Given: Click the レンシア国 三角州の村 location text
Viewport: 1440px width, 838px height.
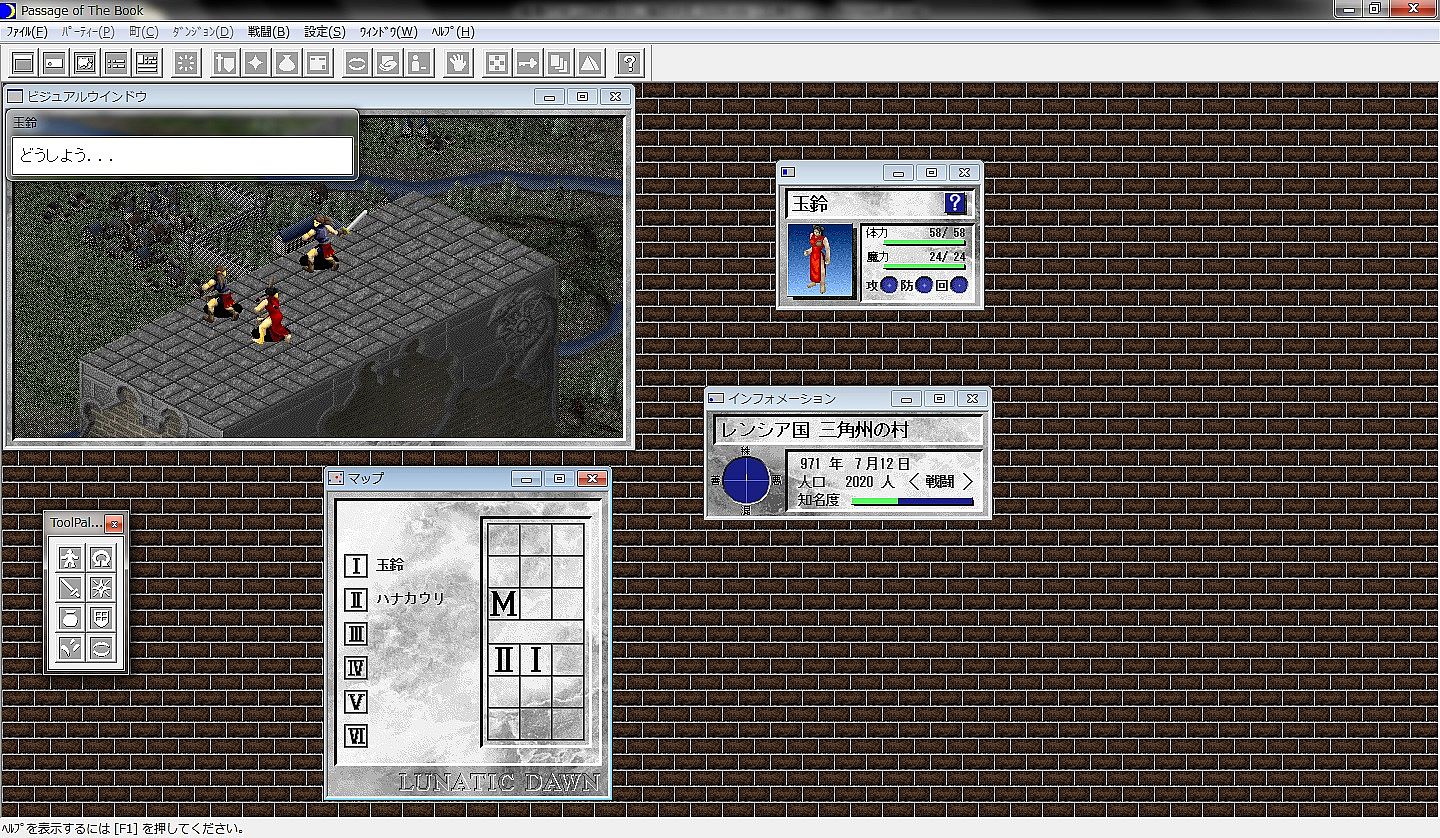Looking at the screenshot, I should pos(814,431).
